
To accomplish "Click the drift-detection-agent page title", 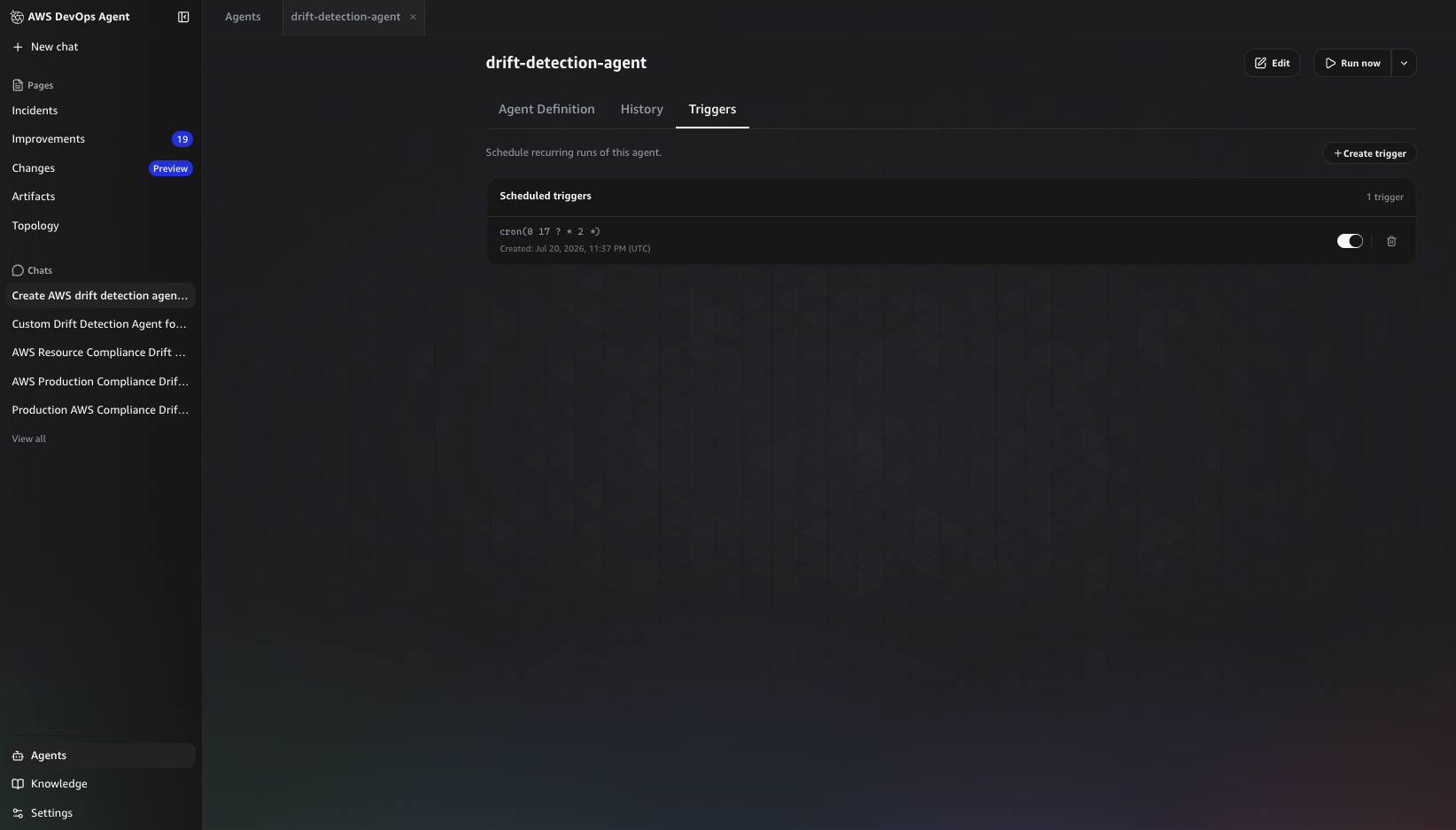I will coord(566,63).
